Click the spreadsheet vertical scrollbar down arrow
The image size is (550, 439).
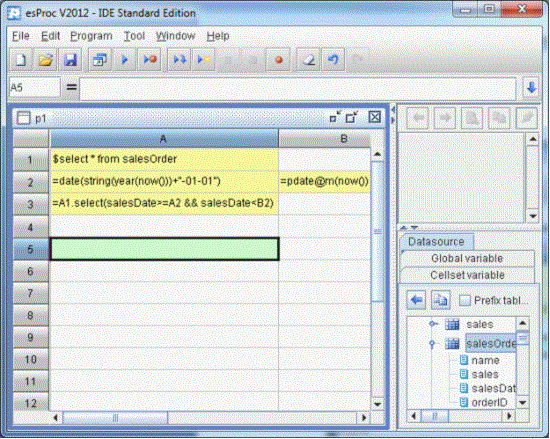pos(377,404)
